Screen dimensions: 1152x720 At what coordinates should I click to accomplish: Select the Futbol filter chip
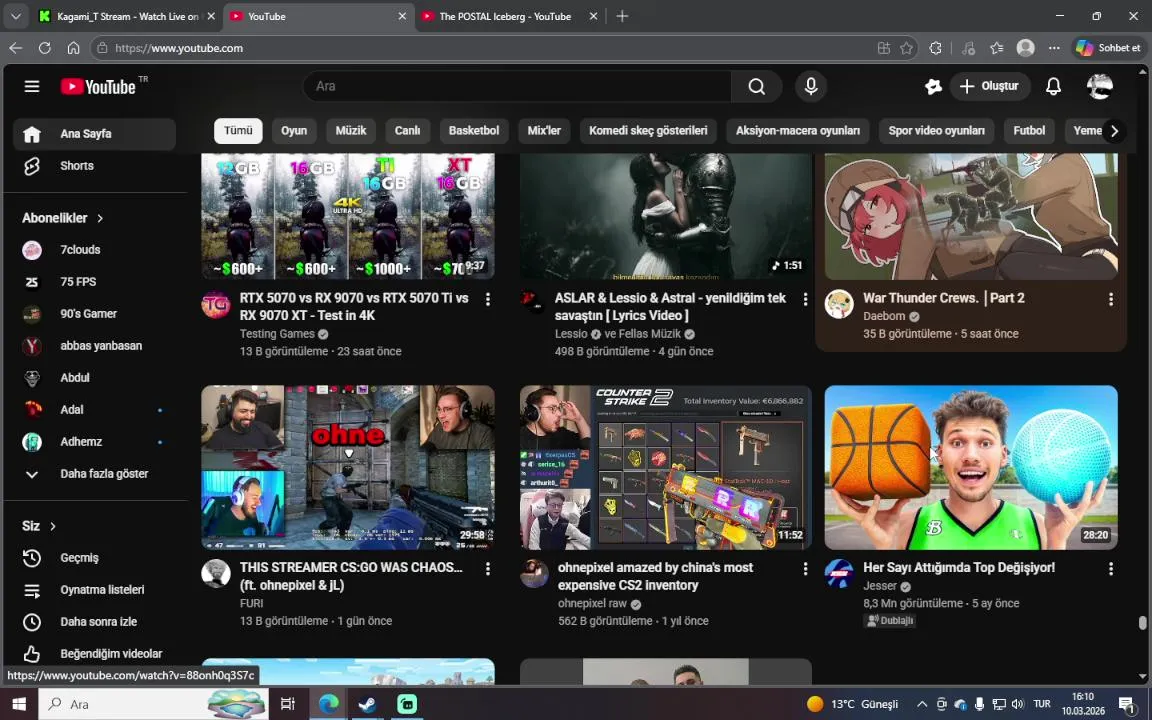point(1029,131)
